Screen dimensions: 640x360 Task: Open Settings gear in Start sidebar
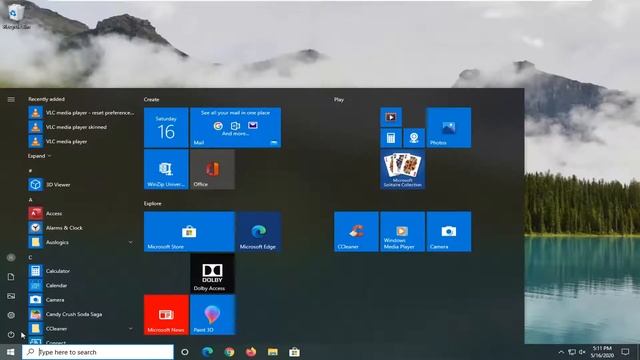click(x=11, y=315)
